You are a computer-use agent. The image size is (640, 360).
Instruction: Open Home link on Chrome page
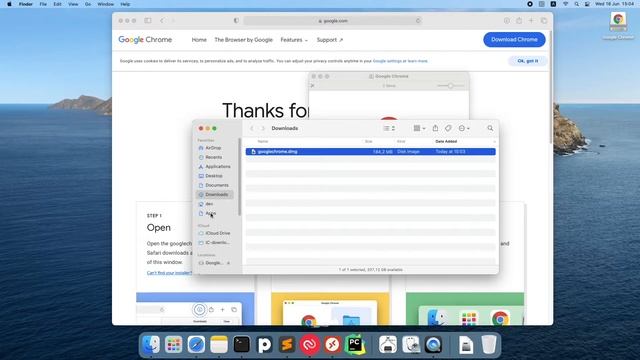[x=199, y=40]
